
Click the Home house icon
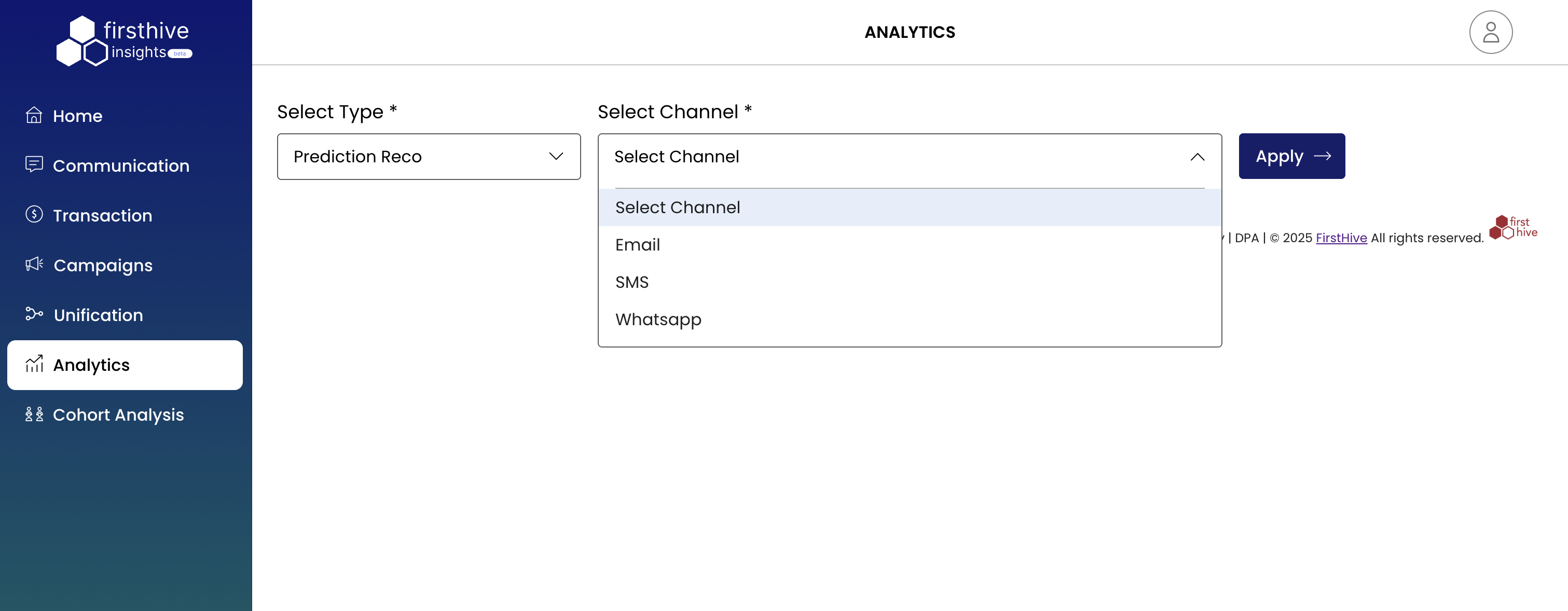(34, 115)
